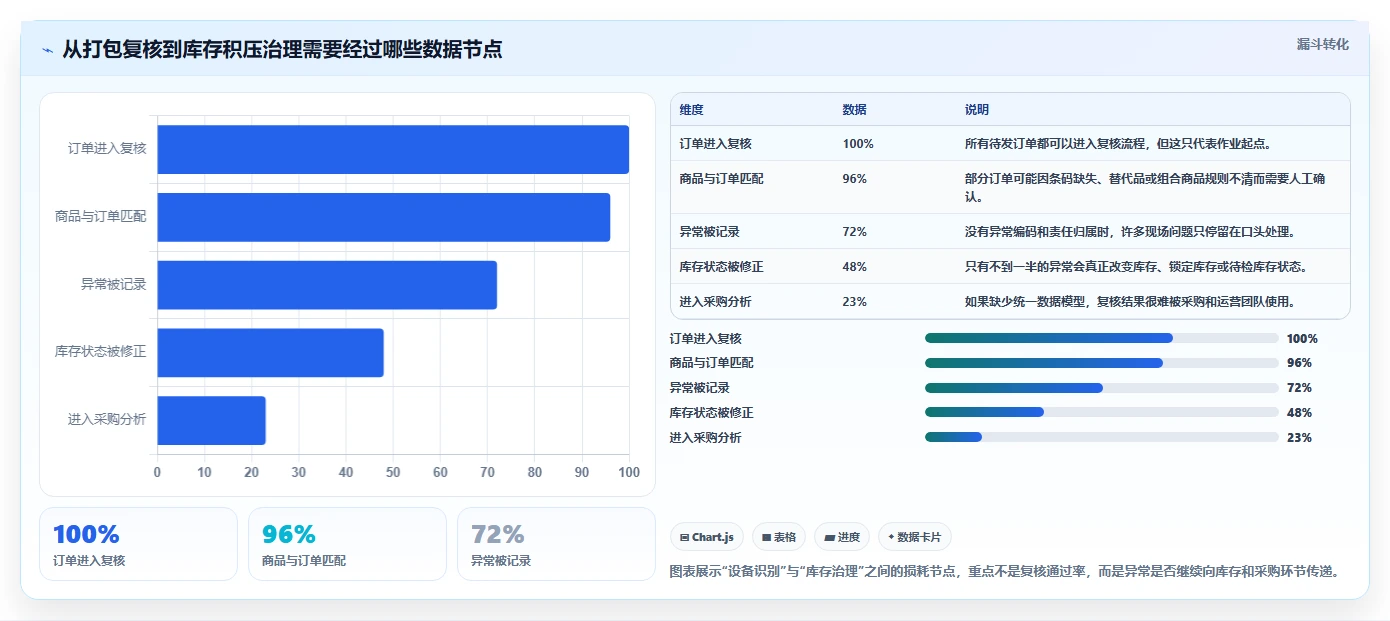This screenshot has height=621, width=1390.
Task: Click the 异常被记录 bar in chart
Action: (327, 285)
